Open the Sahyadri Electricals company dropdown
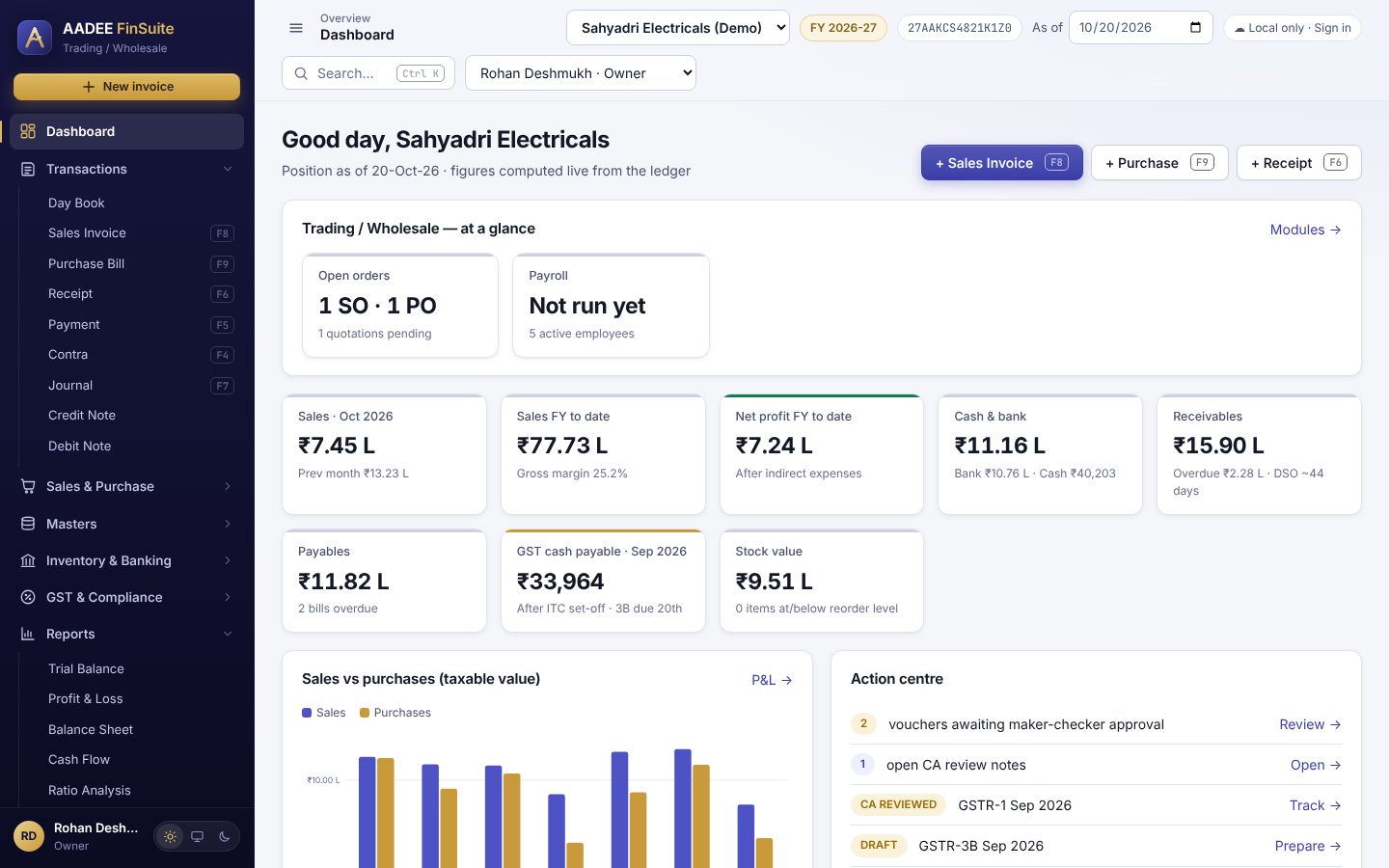 click(678, 27)
